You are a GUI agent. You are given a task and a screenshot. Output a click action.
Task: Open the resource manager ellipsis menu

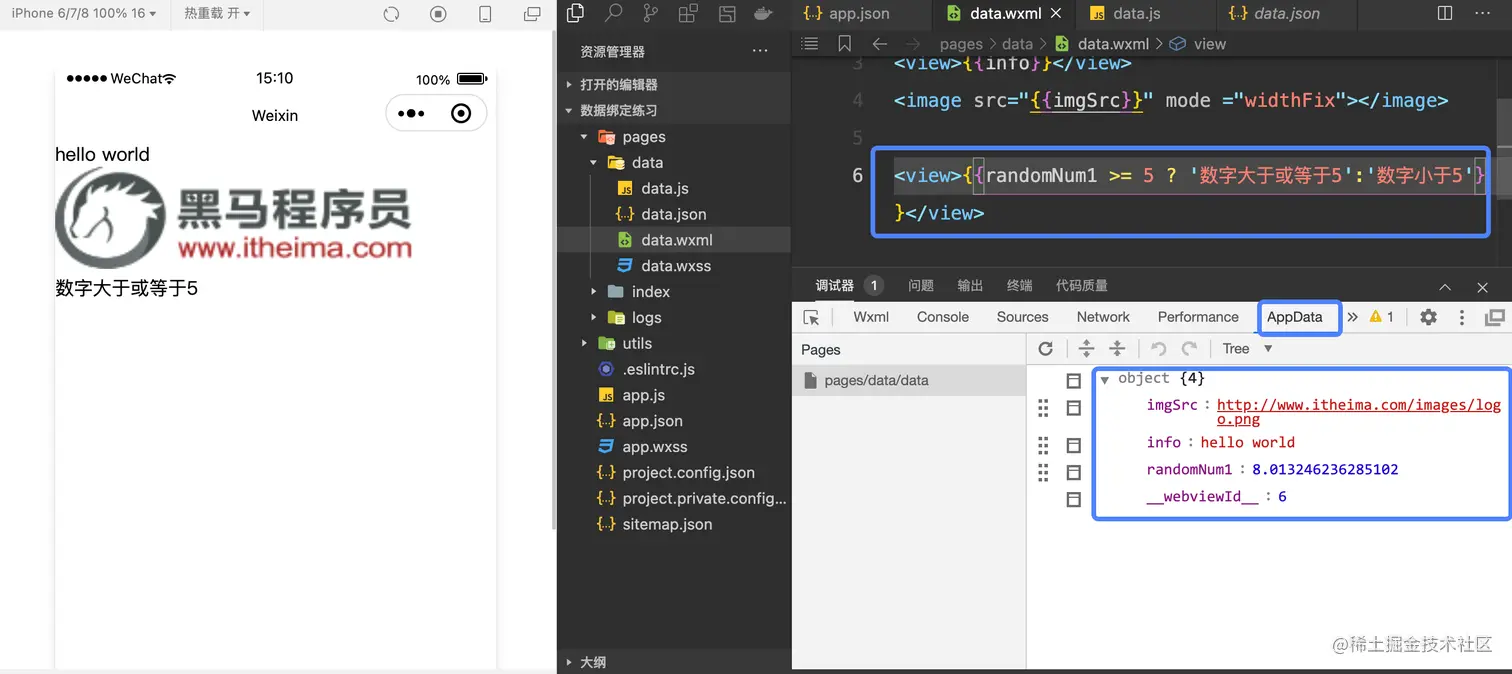point(760,51)
